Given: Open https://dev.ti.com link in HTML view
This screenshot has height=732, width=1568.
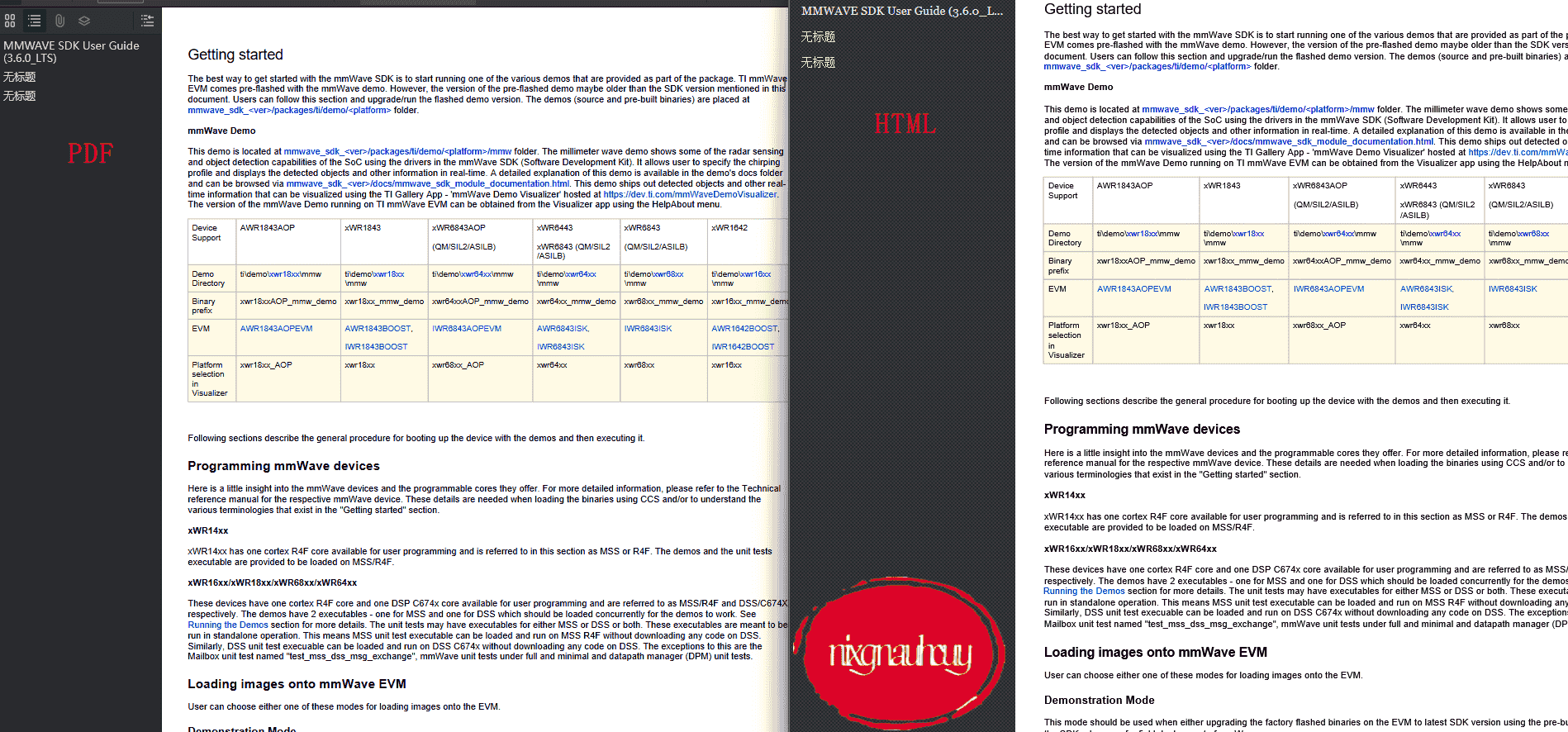Looking at the screenshot, I should (x=1518, y=152).
